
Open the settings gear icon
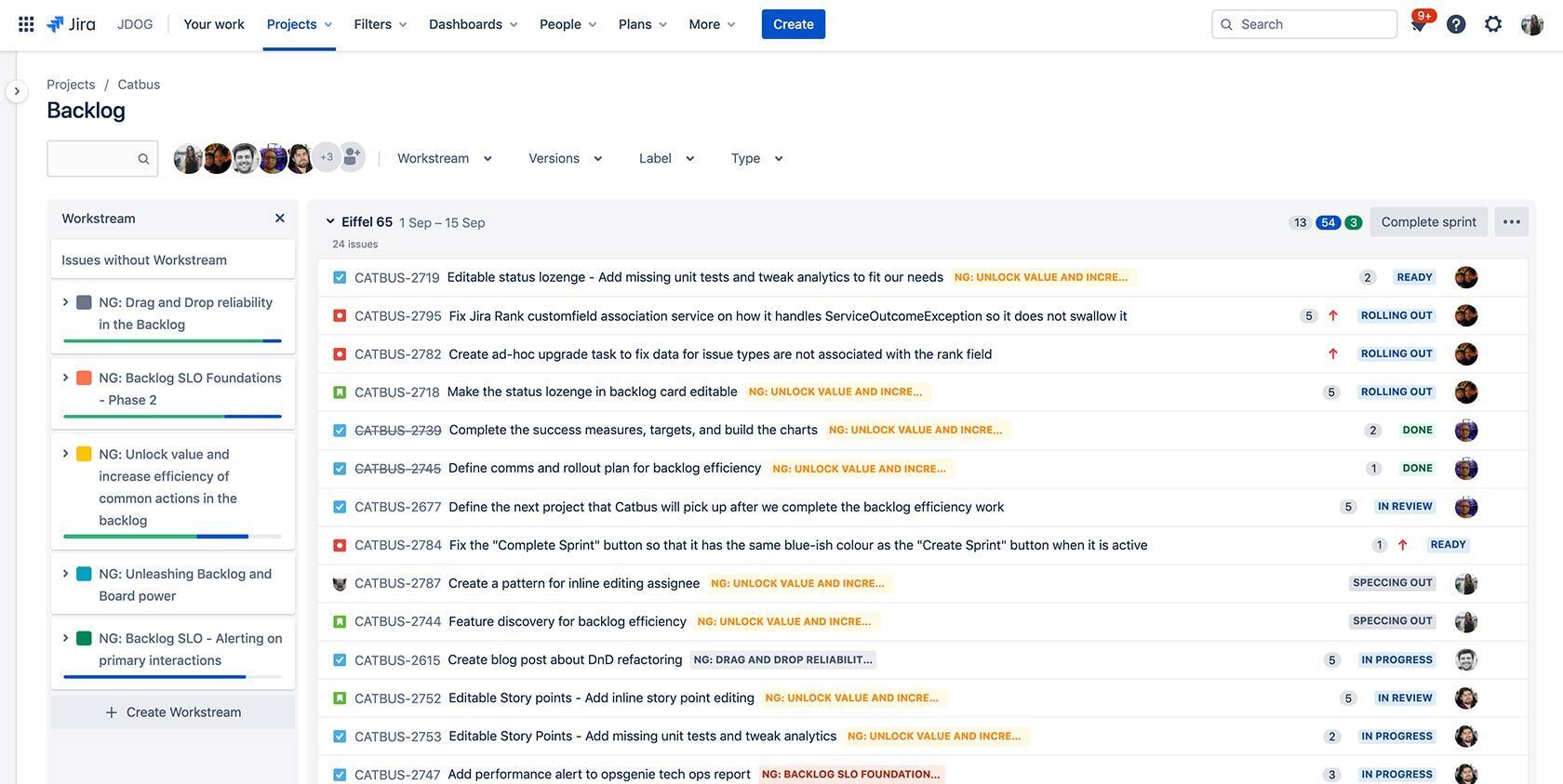click(x=1493, y=24)
